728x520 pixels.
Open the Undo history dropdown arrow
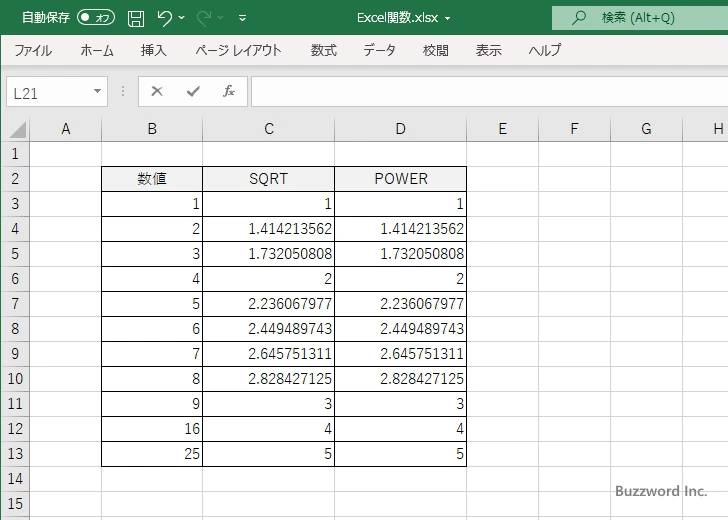pos(182,18)
